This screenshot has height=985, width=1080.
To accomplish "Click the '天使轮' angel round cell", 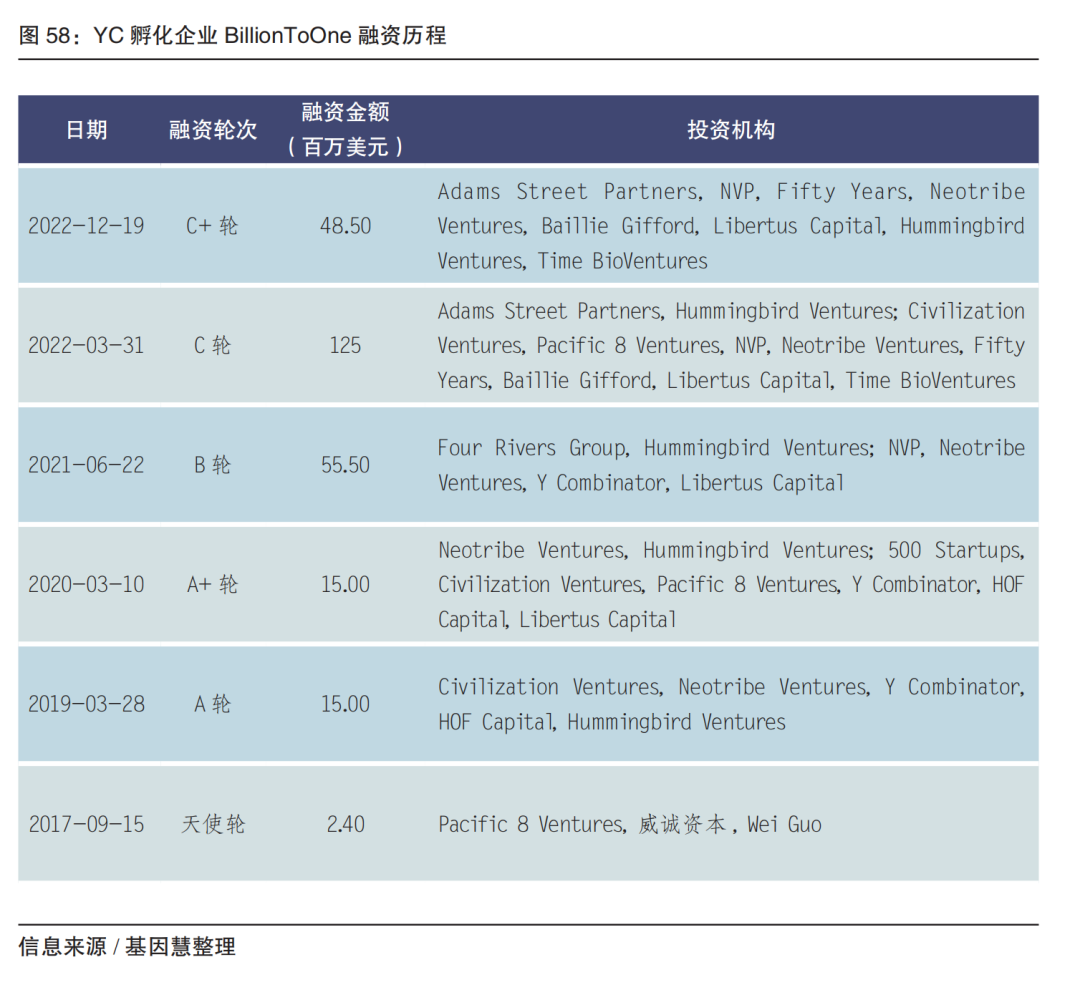I will pos(212,825).
